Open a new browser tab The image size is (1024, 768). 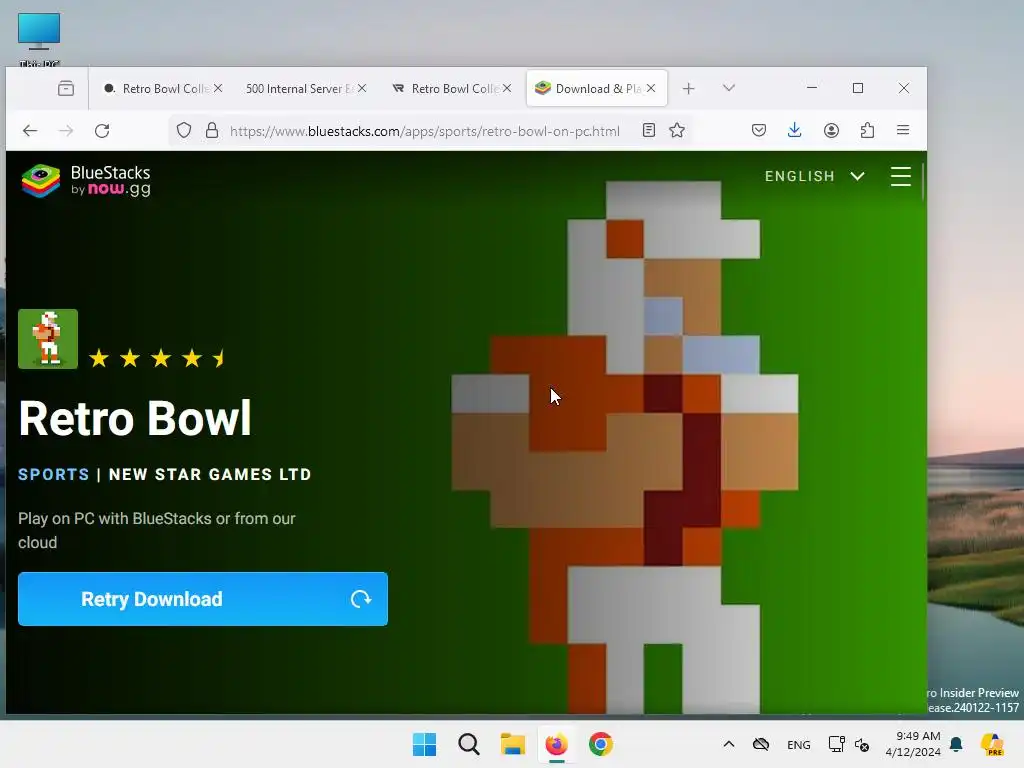click(x=688, y=88)
